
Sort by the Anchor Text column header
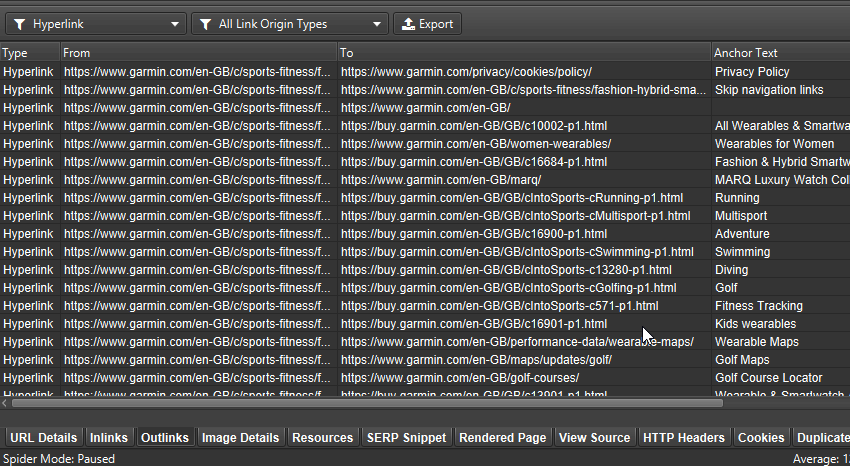[746, 53]
